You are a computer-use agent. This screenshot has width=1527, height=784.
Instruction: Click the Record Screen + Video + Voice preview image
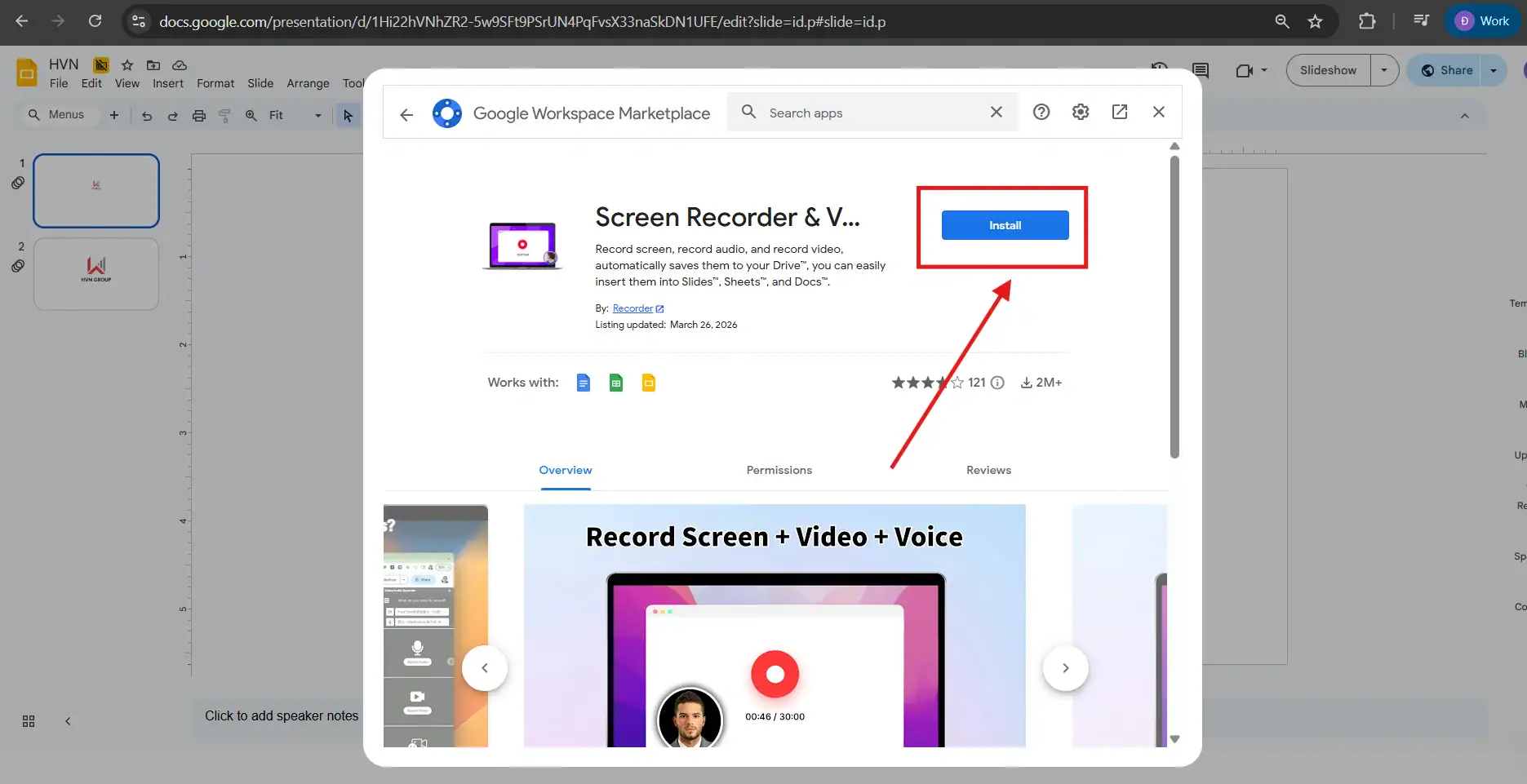point(775,626)
